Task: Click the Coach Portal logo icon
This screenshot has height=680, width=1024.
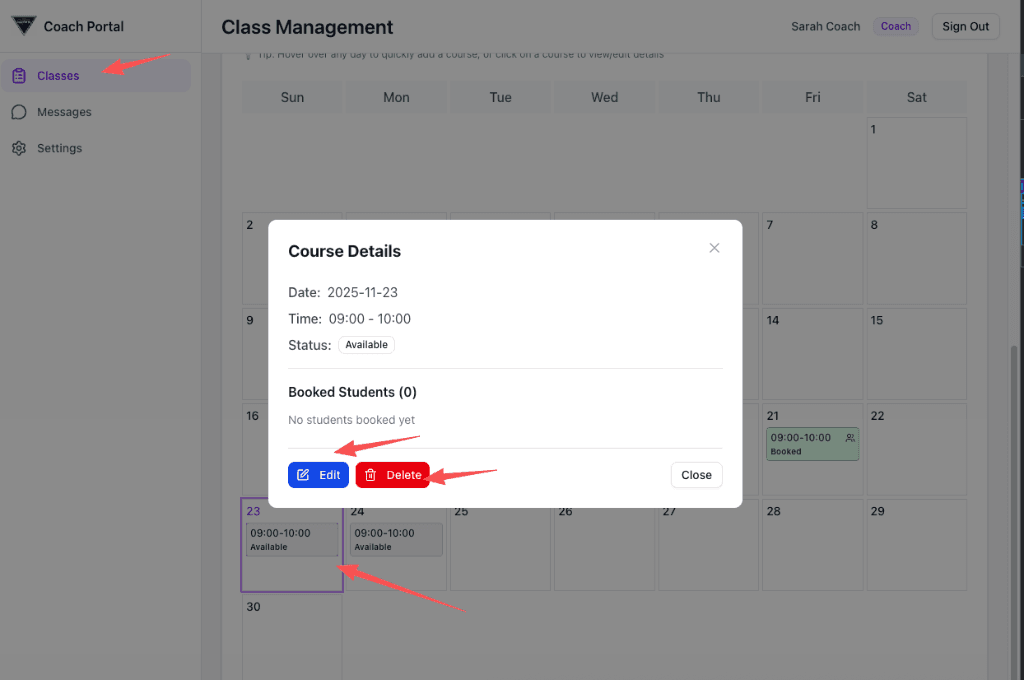Action: pos(24,26)
